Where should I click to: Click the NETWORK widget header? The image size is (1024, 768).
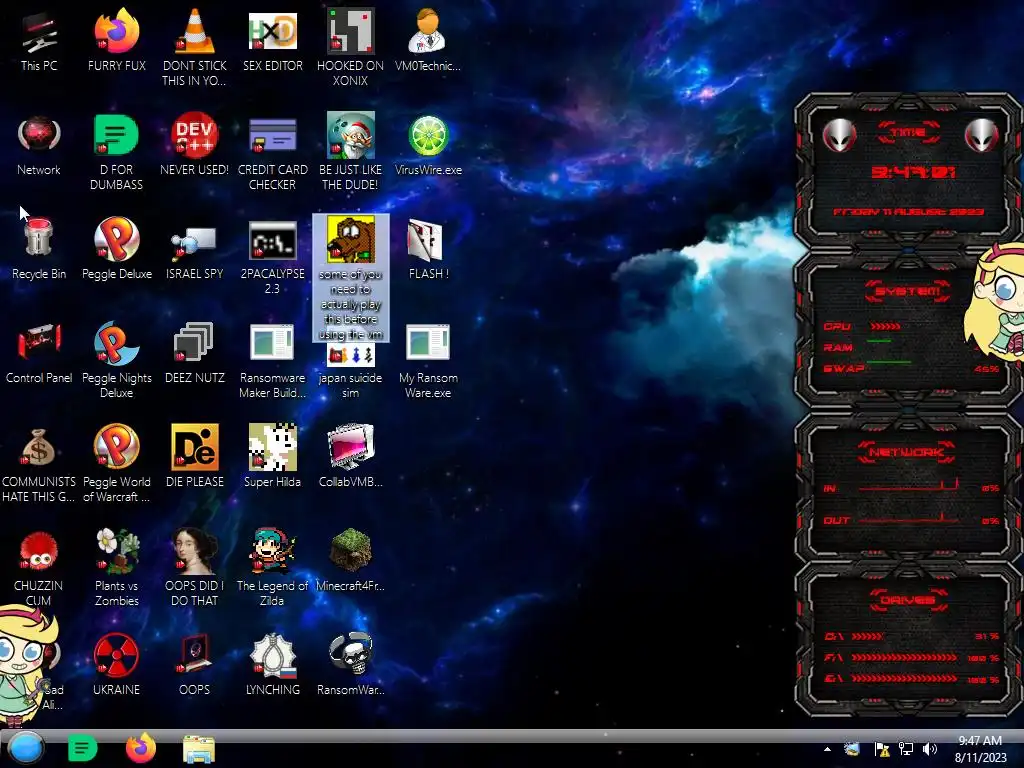(907, 451)
